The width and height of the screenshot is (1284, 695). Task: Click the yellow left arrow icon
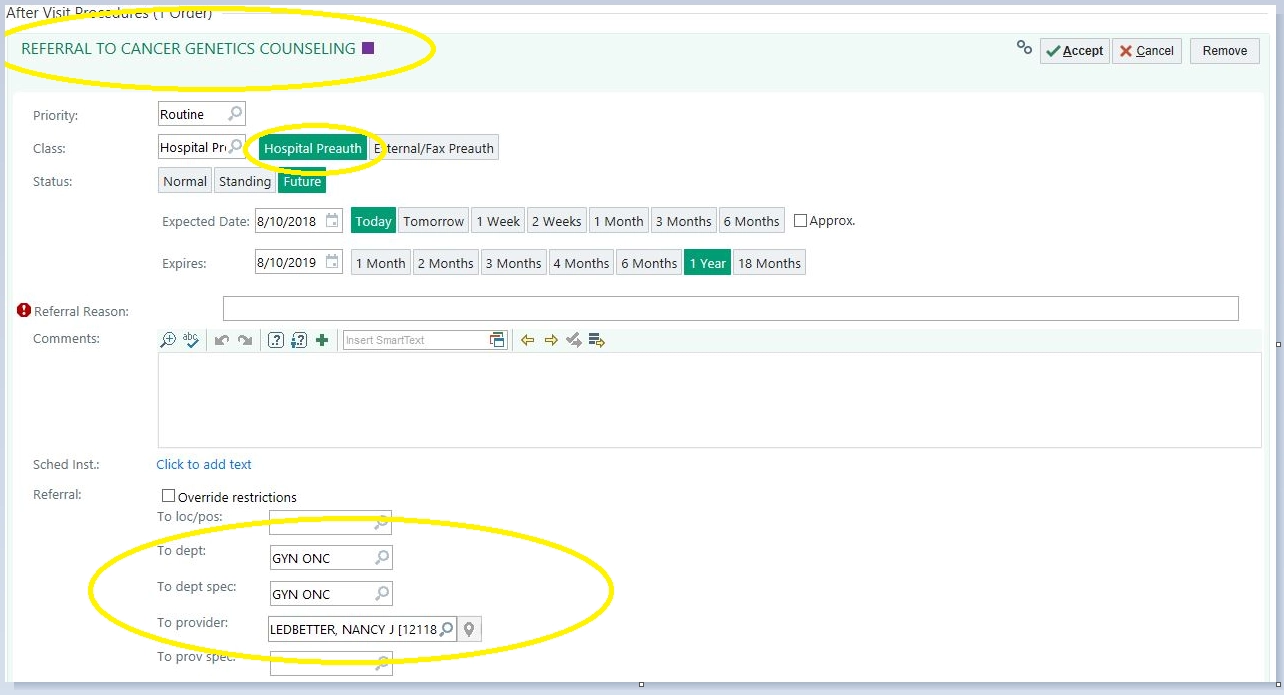(528, 340)
